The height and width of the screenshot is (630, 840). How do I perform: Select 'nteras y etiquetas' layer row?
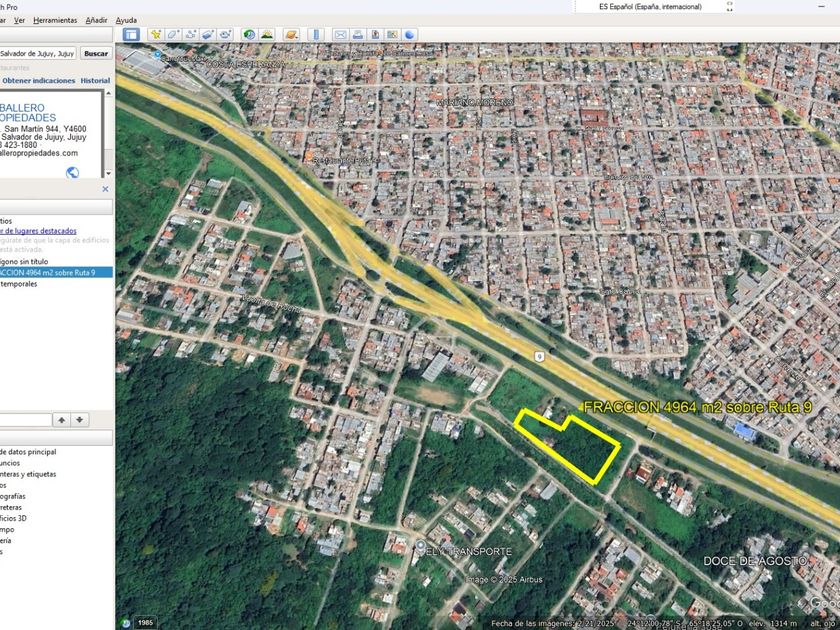[x=28, y=474]
